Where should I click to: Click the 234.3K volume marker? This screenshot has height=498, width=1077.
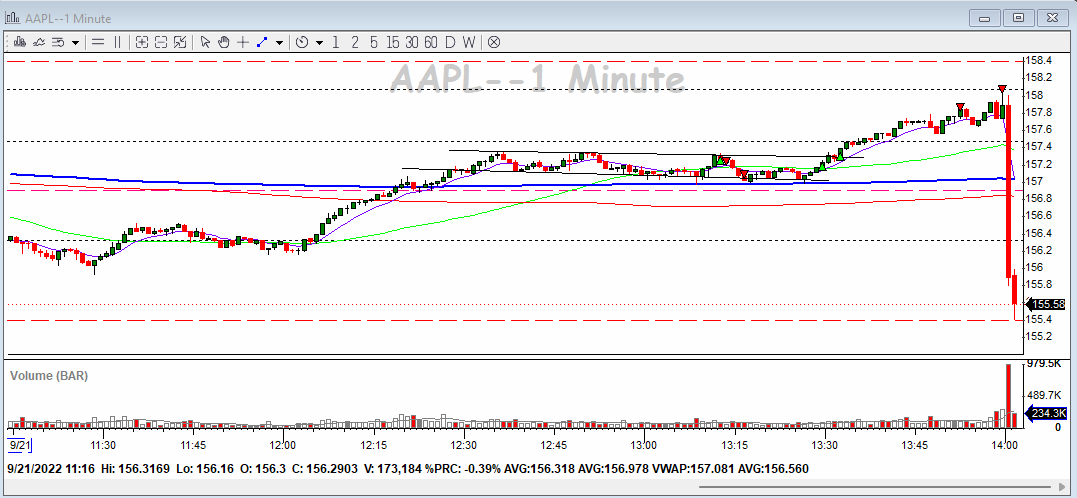(x=1046, y=413)
